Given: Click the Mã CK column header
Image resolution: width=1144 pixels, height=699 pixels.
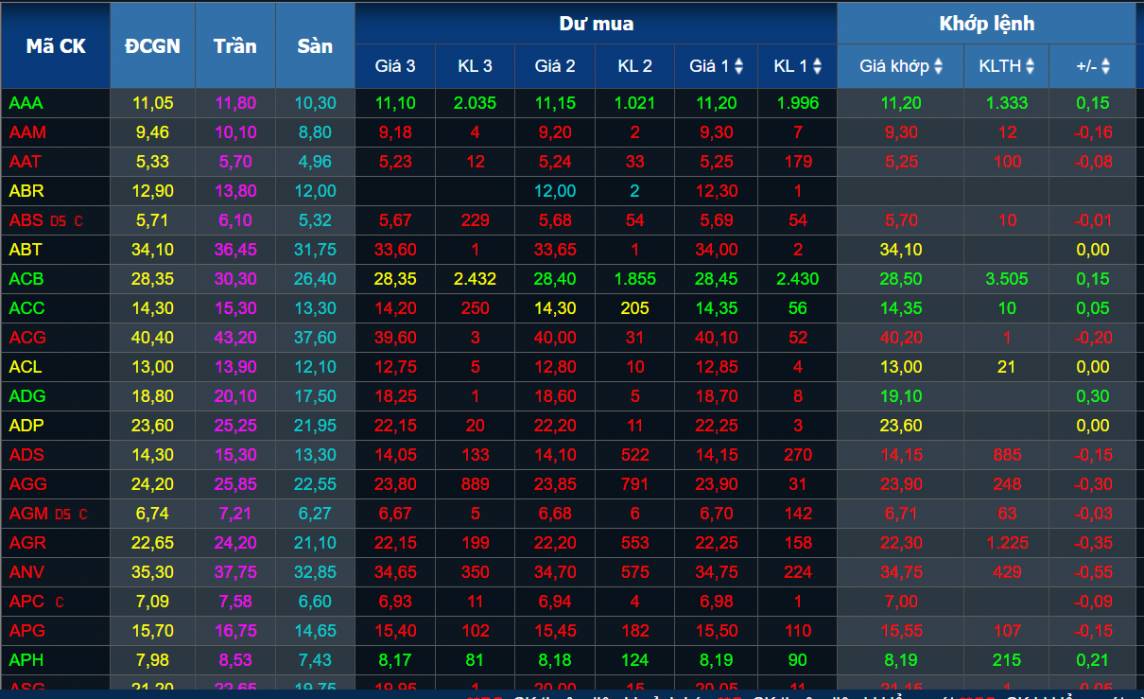Looking at the screenshot, I should pyautogui.click(x=55, y=46).
